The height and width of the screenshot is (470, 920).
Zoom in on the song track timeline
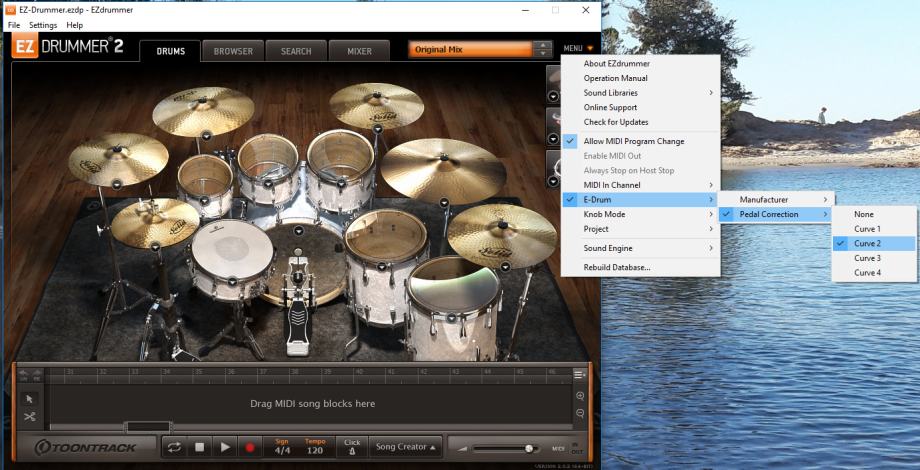click(x=580, y=396)
